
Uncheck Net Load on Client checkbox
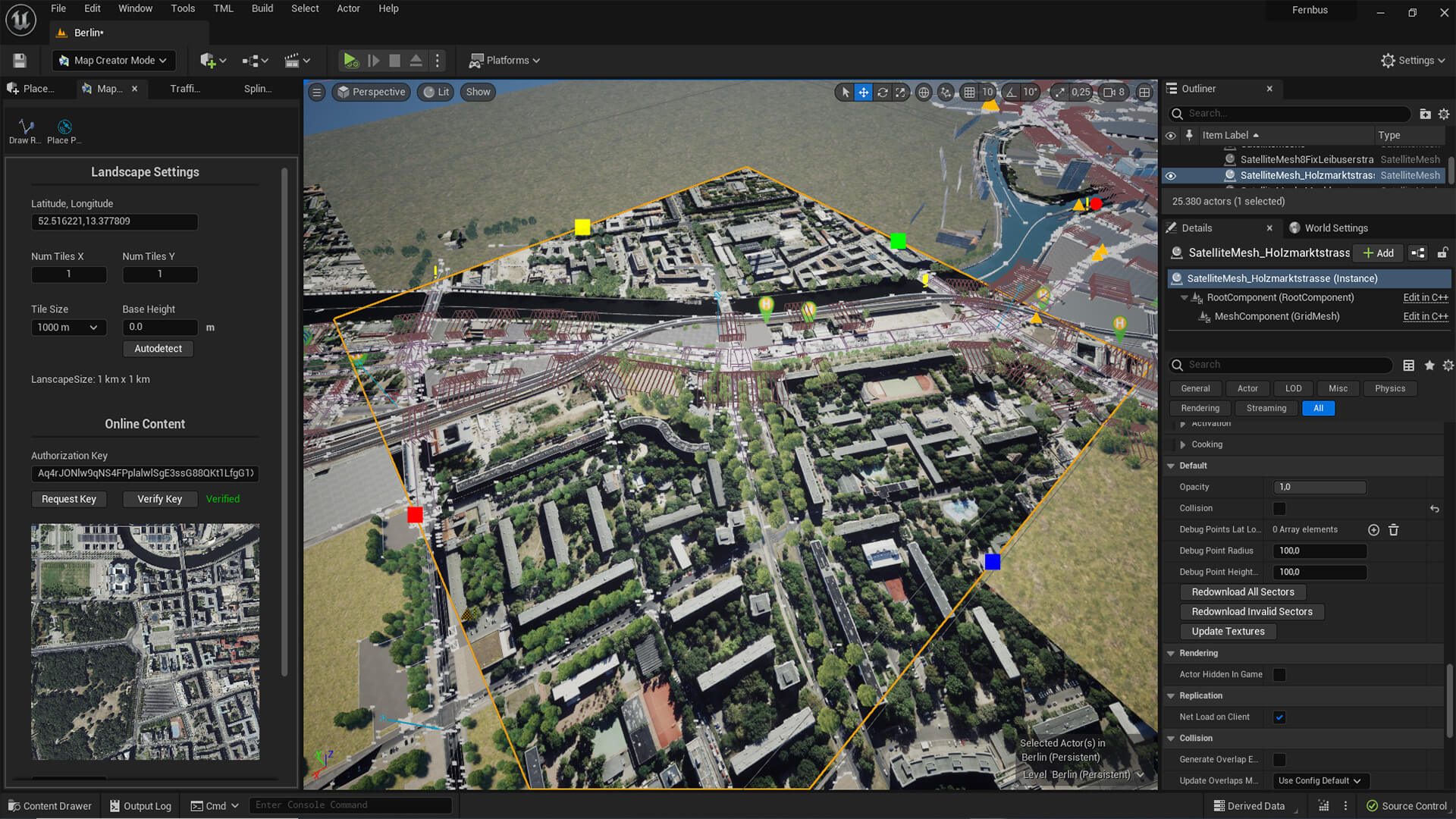[1279, 717]
